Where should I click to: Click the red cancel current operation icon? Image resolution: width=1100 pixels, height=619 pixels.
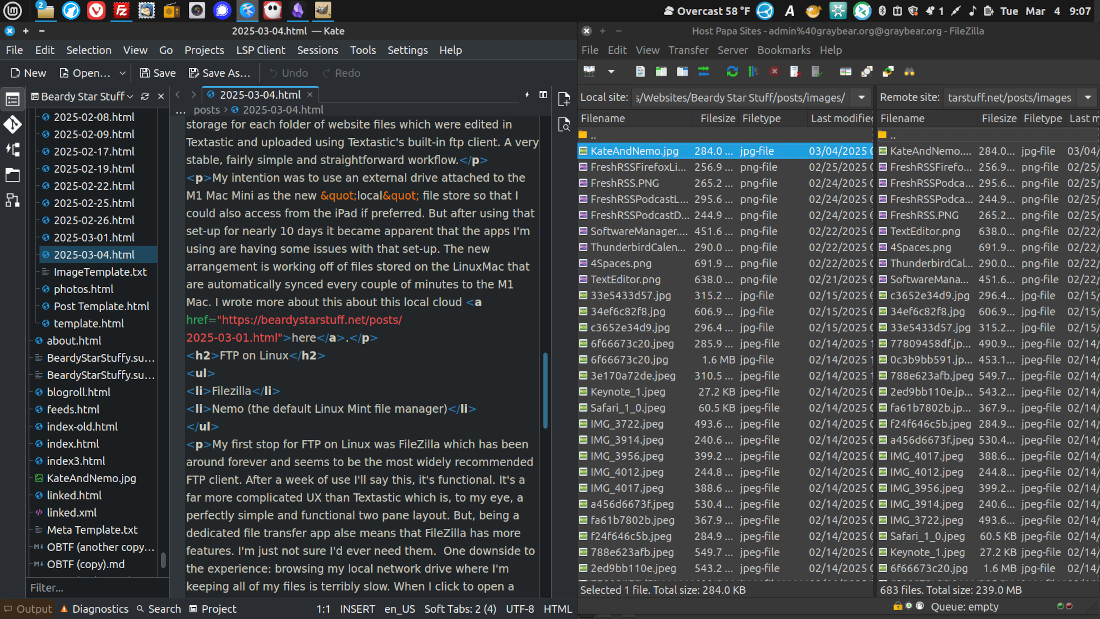(774, 72)
